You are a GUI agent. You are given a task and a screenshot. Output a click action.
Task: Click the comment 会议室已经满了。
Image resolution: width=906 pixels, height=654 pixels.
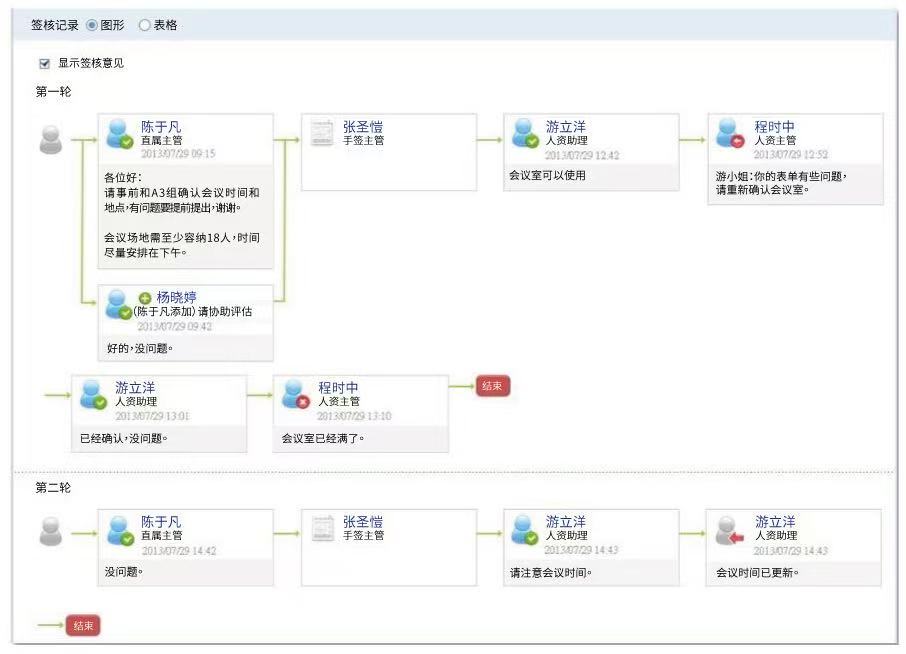(x=323, y=438)
